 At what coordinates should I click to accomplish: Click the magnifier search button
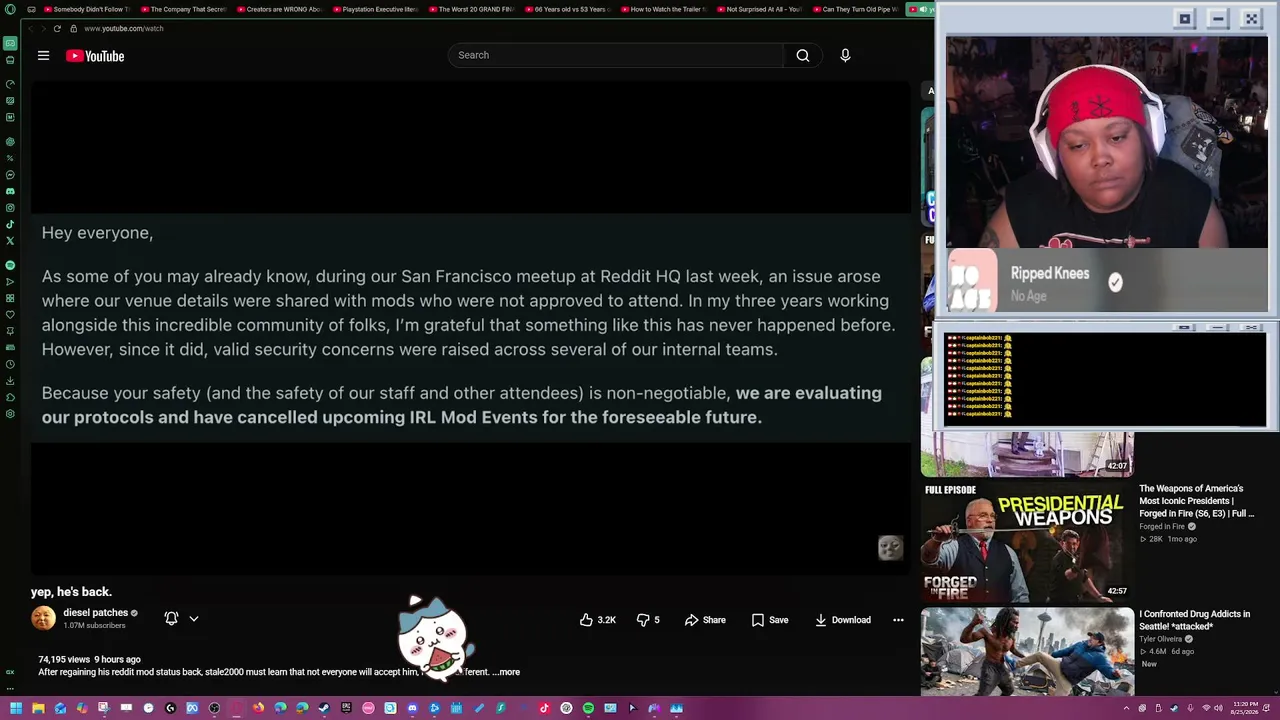click(x=803, y=56)
